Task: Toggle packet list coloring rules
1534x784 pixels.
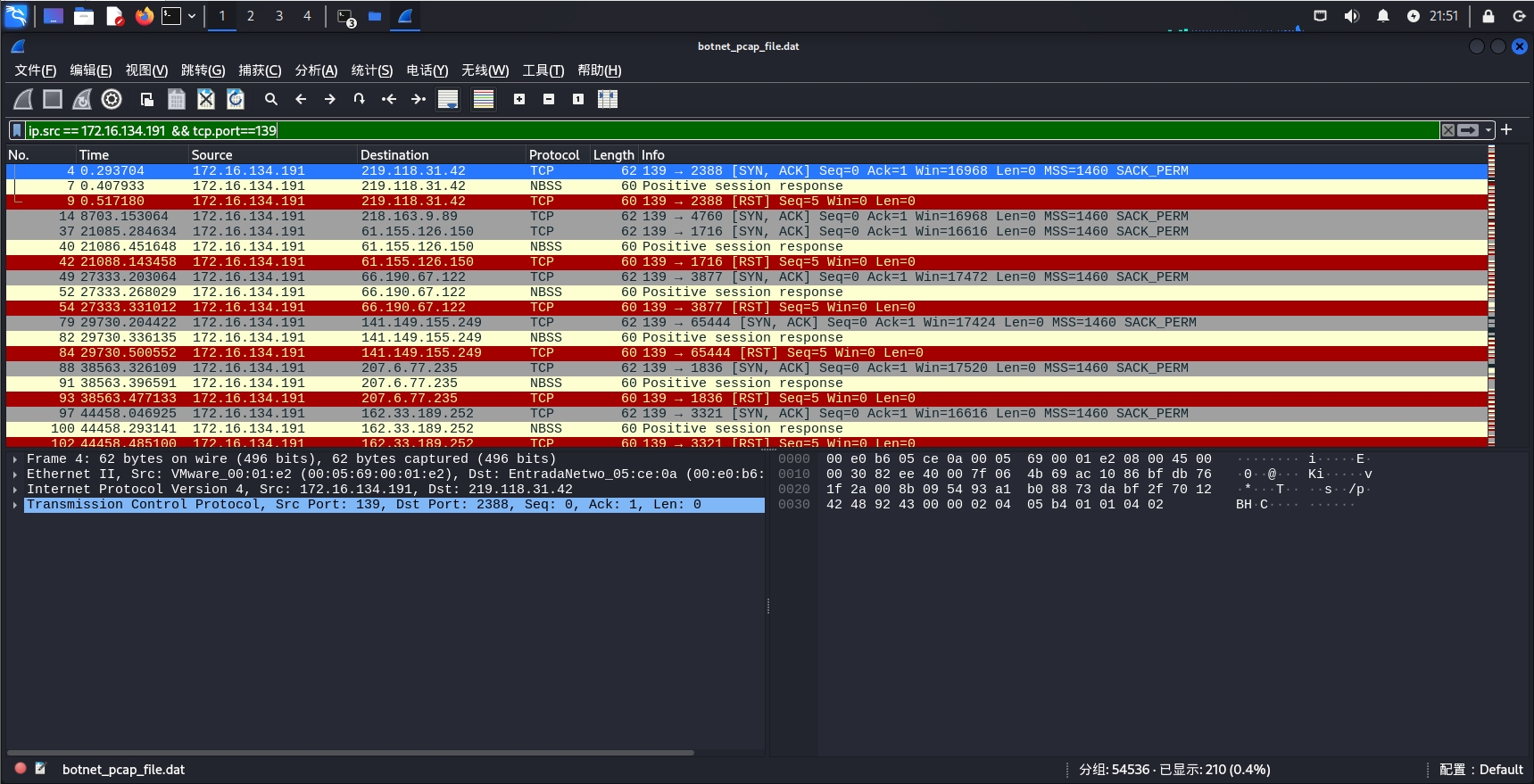Action: click(x=484, y=99)
